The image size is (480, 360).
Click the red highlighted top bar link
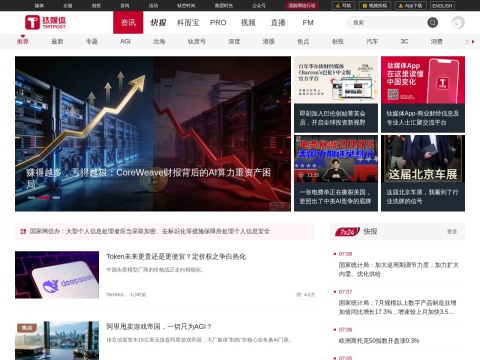(302, 6)
